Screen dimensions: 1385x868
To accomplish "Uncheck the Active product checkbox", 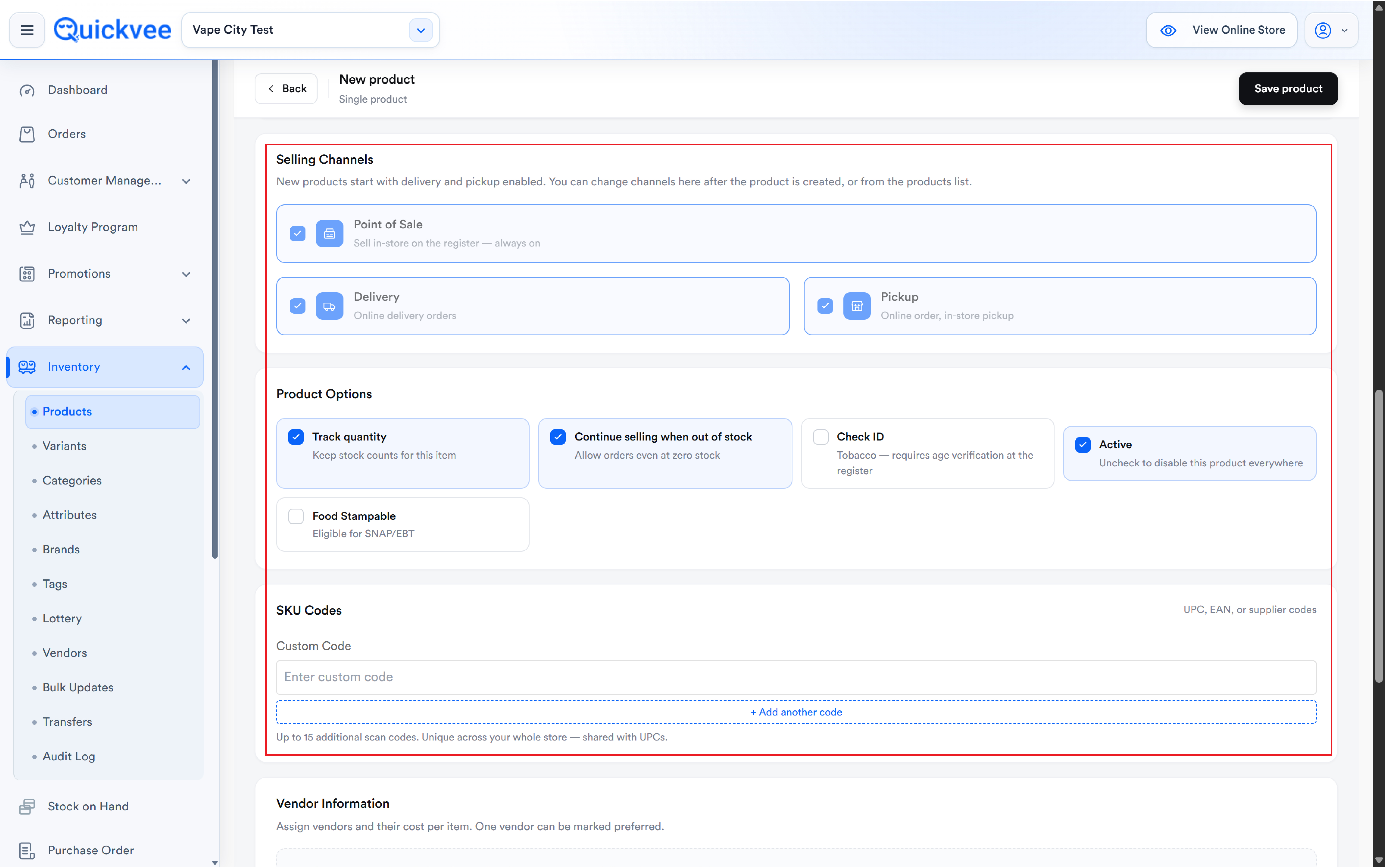I will point(1082,445).
